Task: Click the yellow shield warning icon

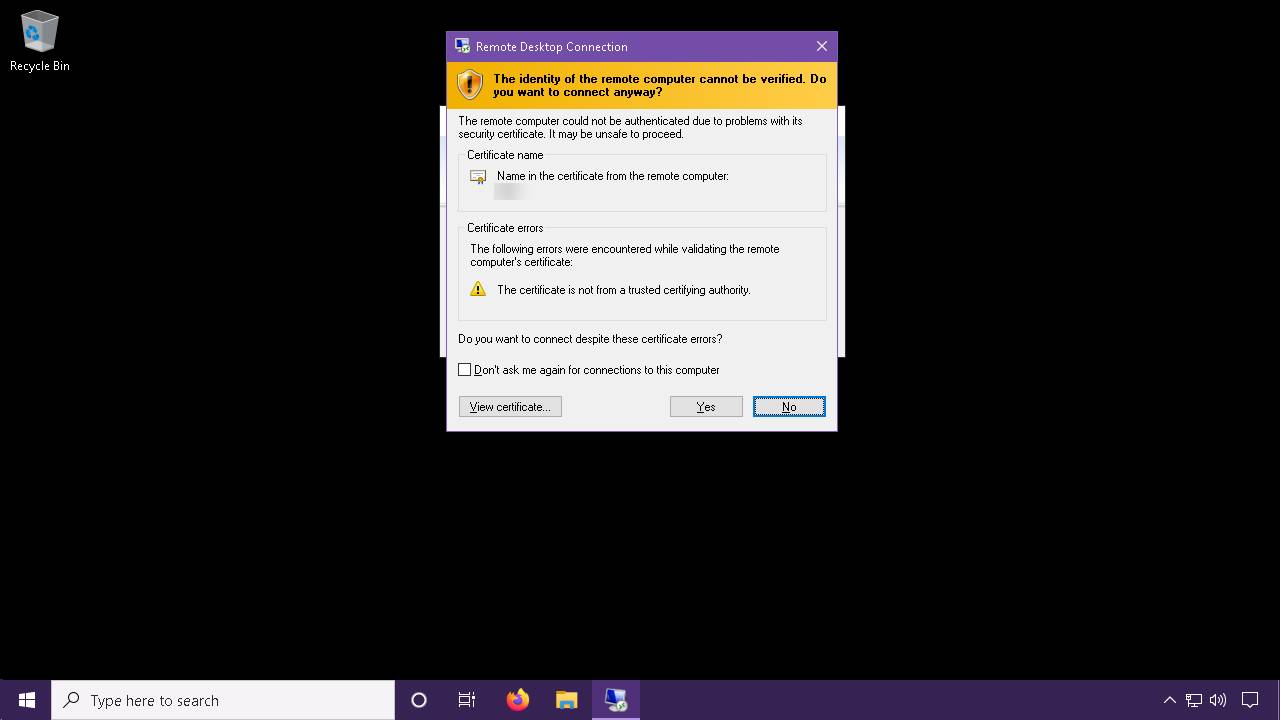Action: click(x=469, y=85)
